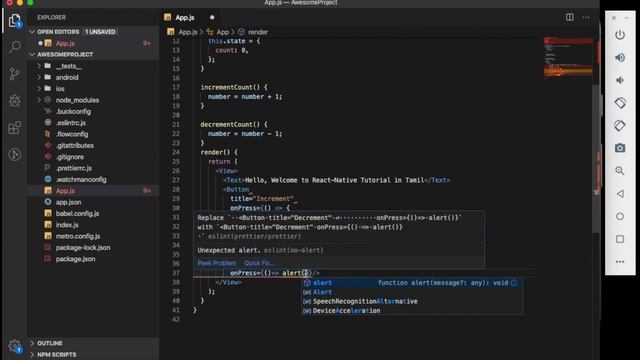Raise the emulator volume
The width and height of the screenshot is (640, 360).
620,58
